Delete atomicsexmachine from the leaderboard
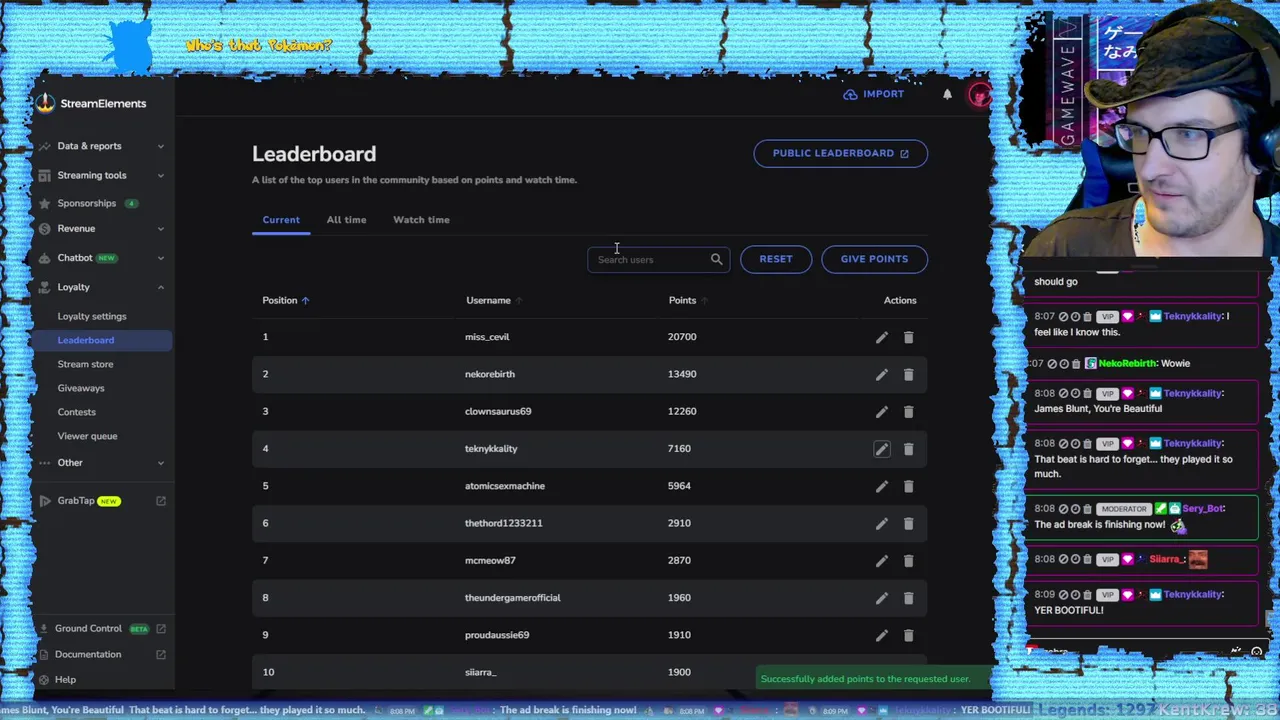This screenshot has height=720, width=1280. coord(908,486)
